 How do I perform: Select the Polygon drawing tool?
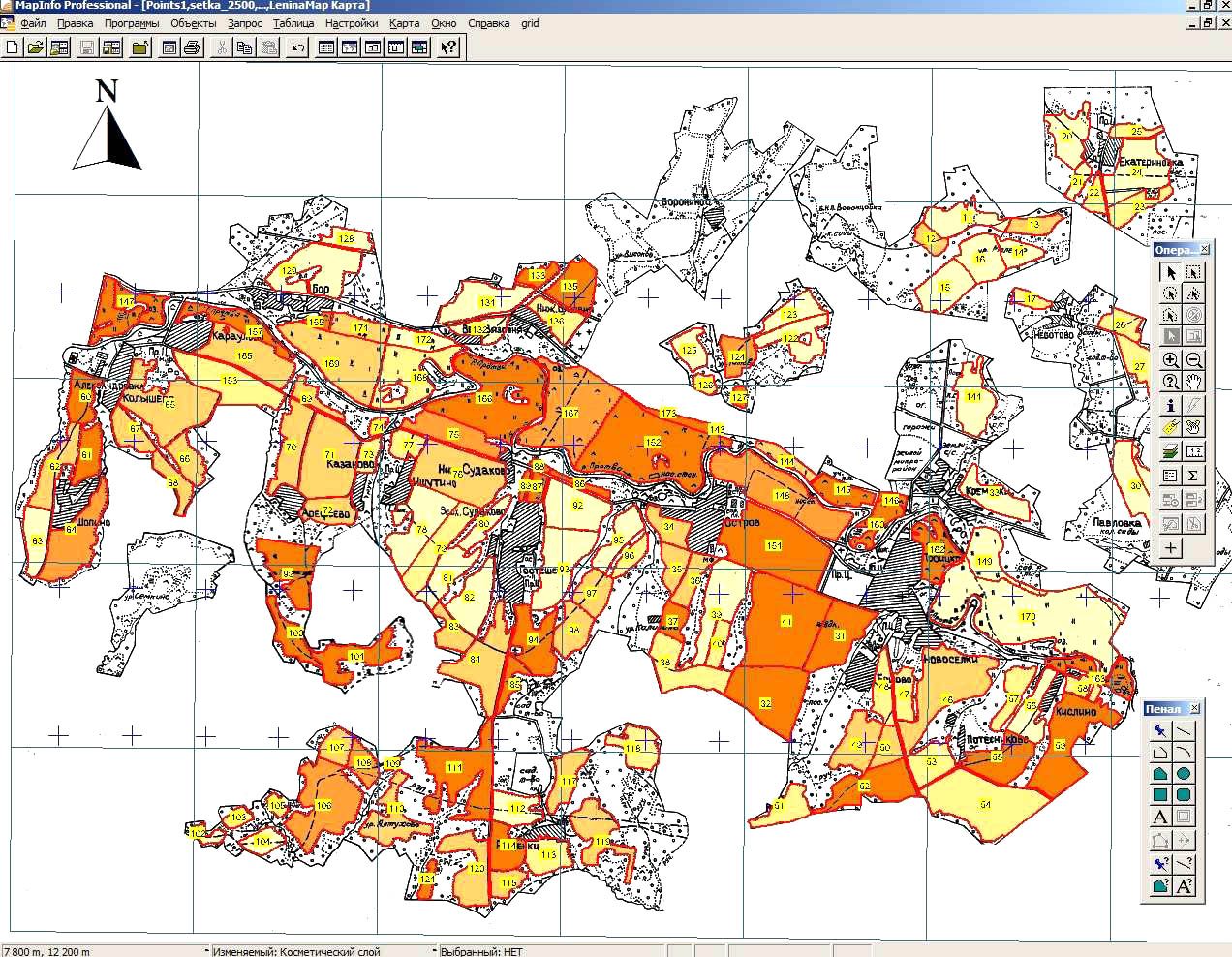(1159, 774)
